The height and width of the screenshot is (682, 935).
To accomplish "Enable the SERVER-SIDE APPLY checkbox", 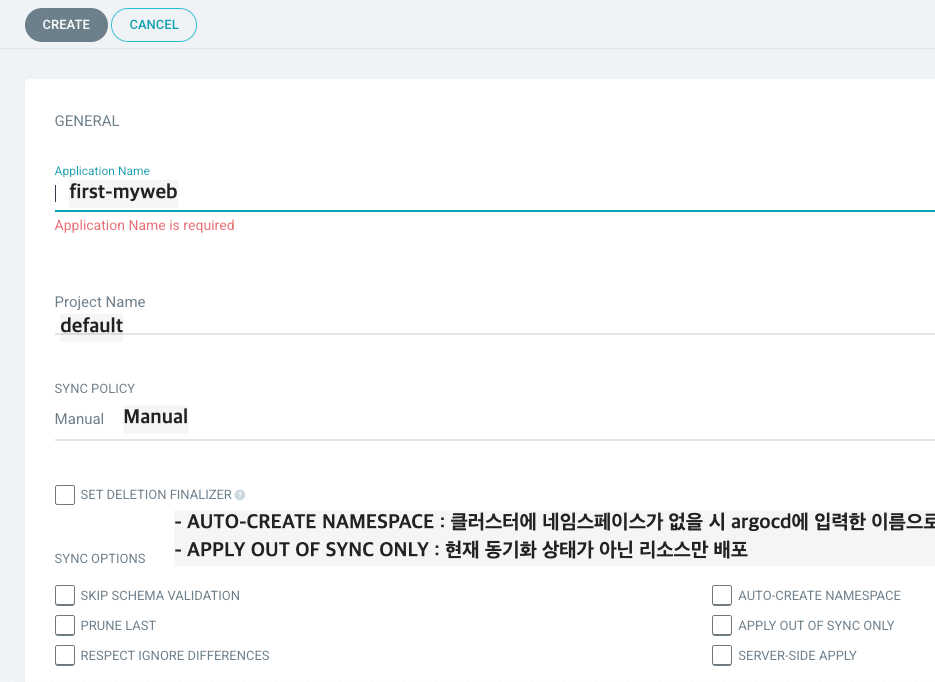I will (x=722, y=655).
